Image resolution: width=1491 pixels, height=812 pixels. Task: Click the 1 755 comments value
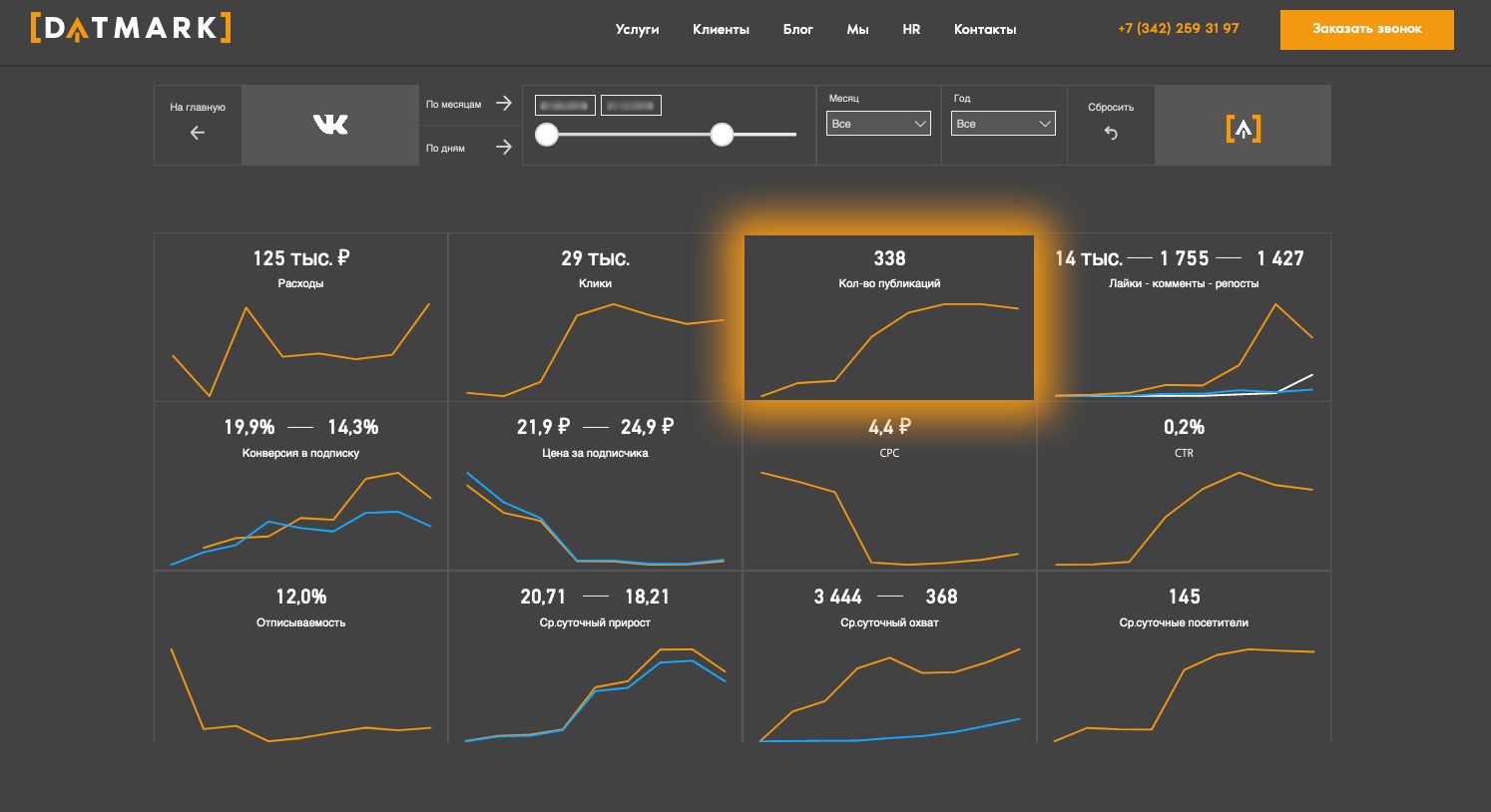click(1185, 258)
